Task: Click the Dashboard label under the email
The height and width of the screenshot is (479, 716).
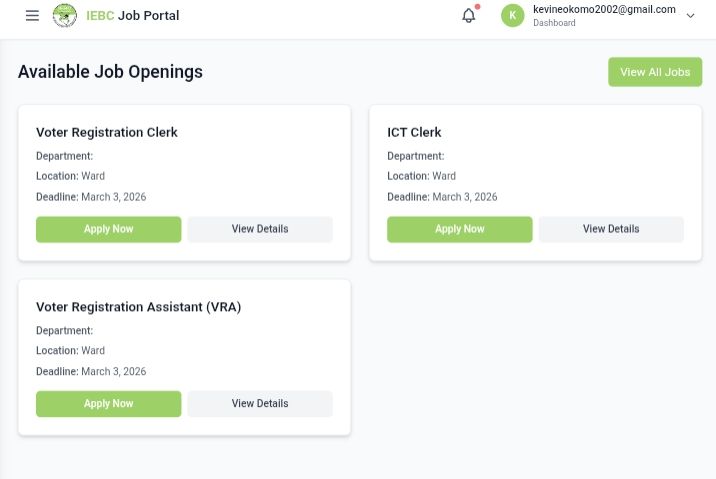Action: (x=554, y=23)
